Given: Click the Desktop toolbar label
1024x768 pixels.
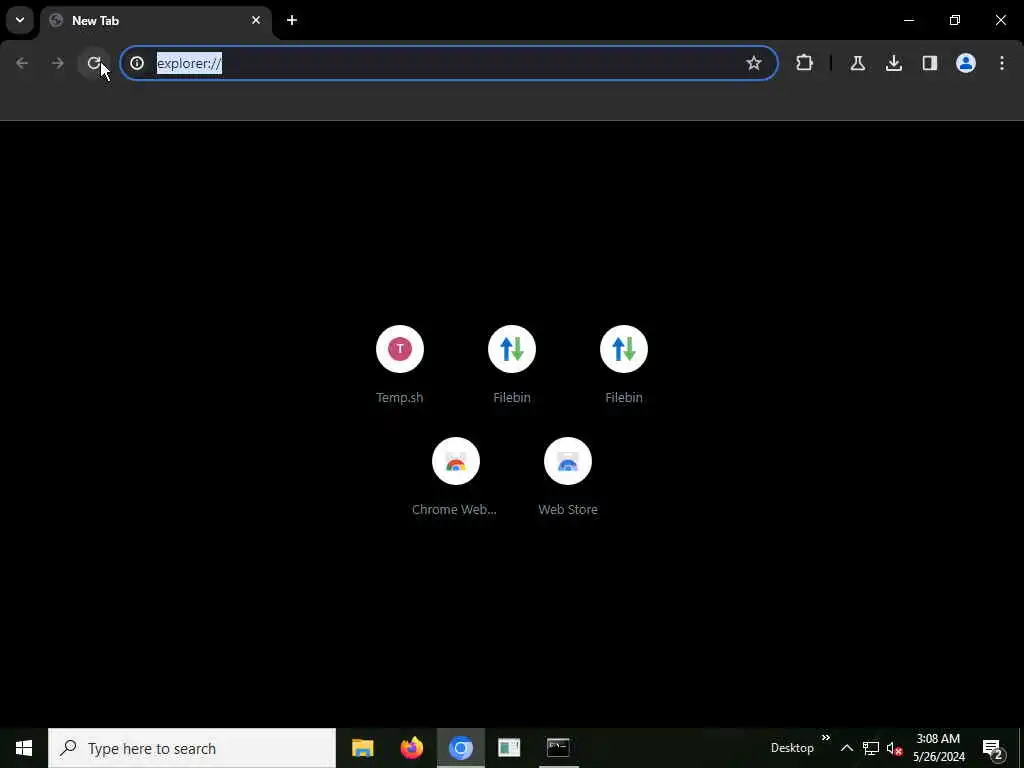Looking at the screenshot, I should click(x=792, y=748).
